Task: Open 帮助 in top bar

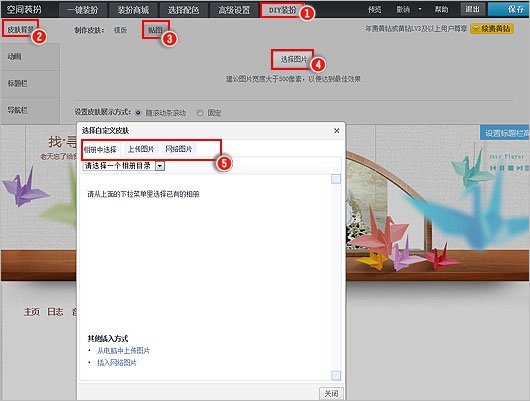Action: tap(441, 9)
